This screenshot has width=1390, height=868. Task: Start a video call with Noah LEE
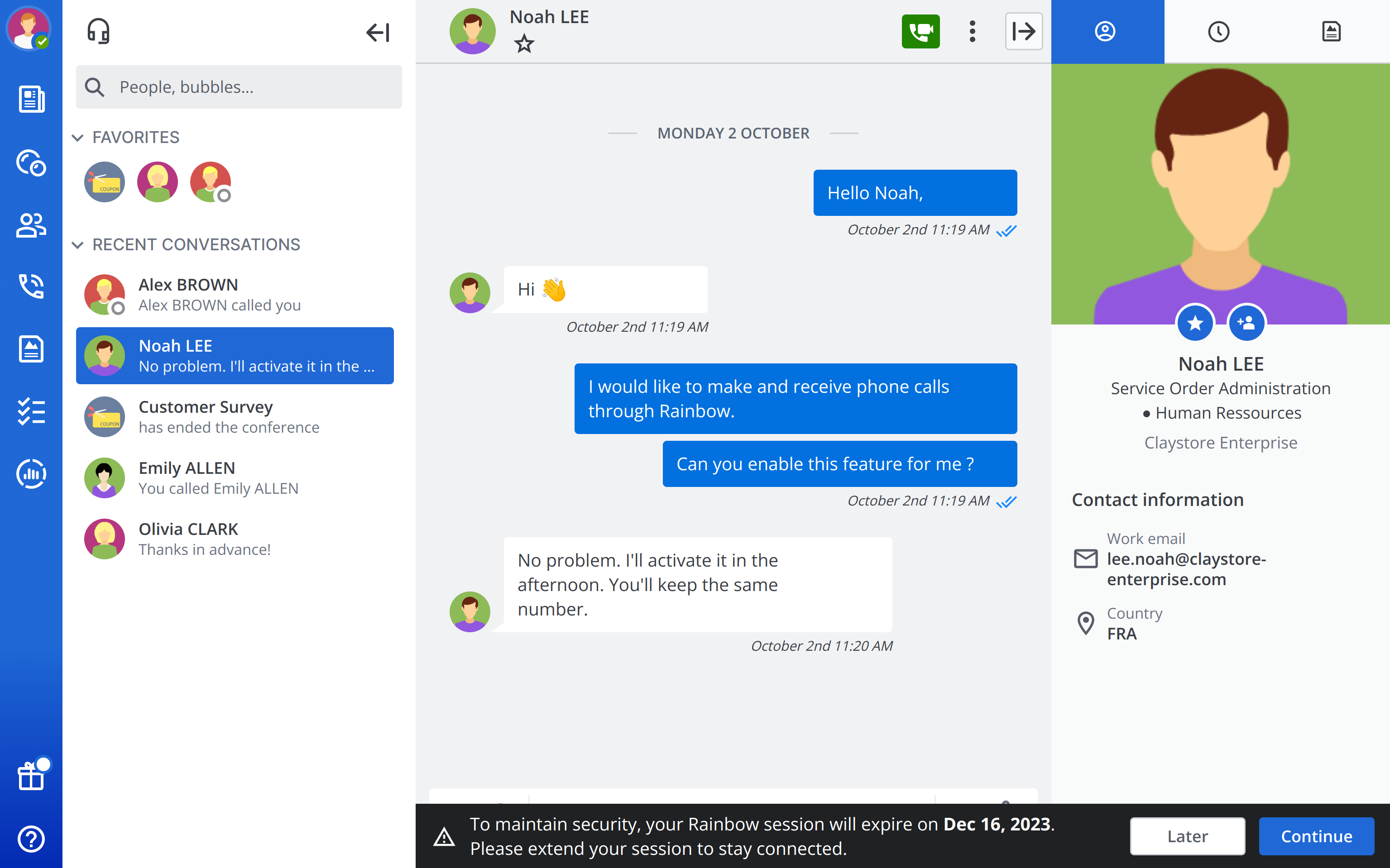[920, 32]
